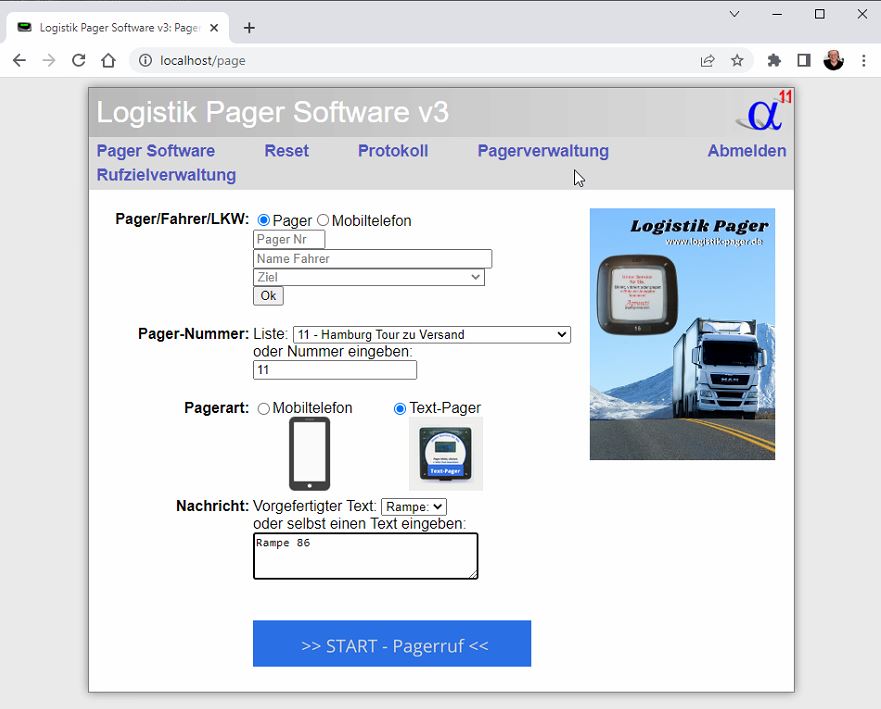Click the Text-Pager device icon
The width and height of the screenshot is (881, 709).
coord(445,452)
